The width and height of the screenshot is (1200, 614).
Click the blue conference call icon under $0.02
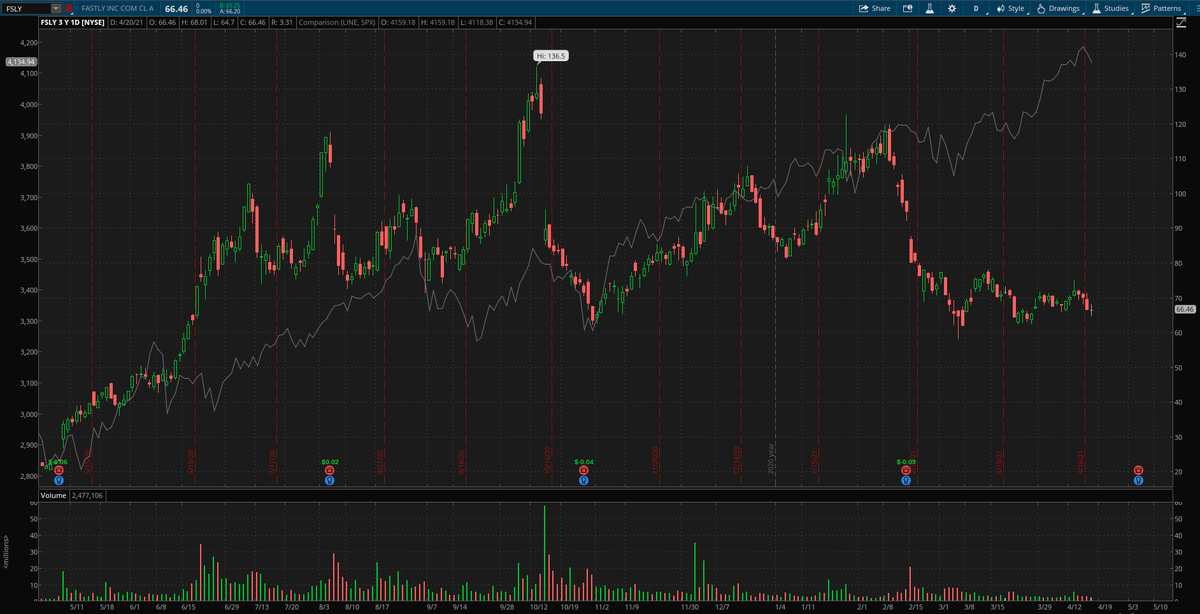(x=330, y=480)
